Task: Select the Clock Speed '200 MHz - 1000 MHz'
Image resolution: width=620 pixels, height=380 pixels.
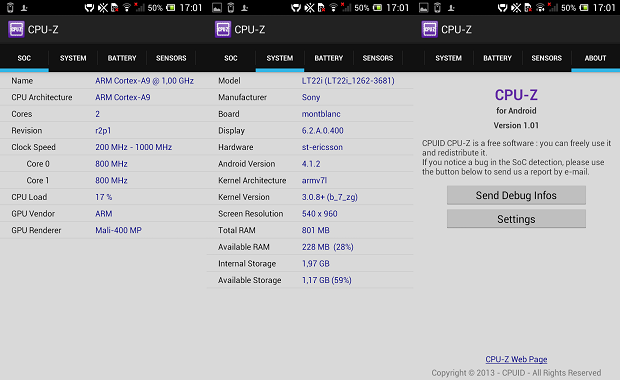Action: (133, 147)
